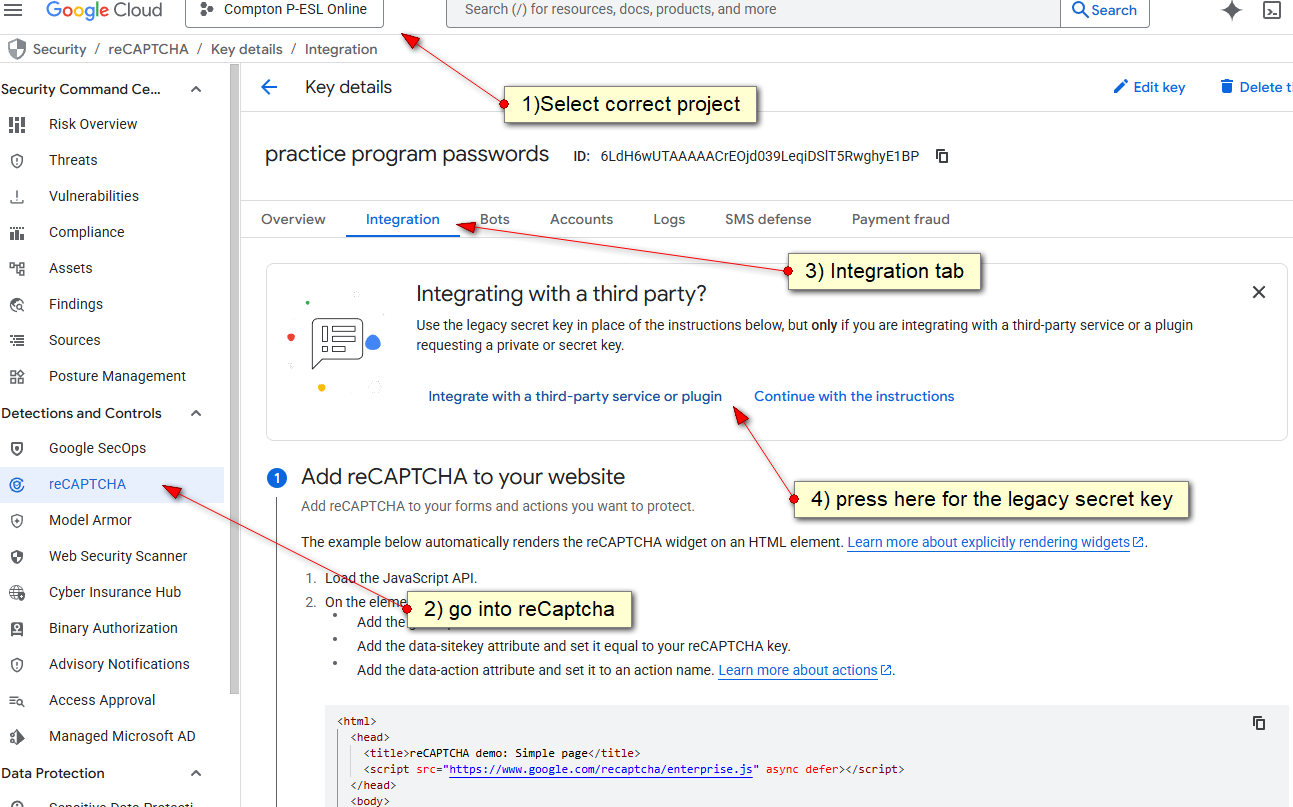Image resolution: width=1293 pixels, height=807 pixels.
Task: Click the Managed Microsoft AD icon
Action: tap(17, 736)
